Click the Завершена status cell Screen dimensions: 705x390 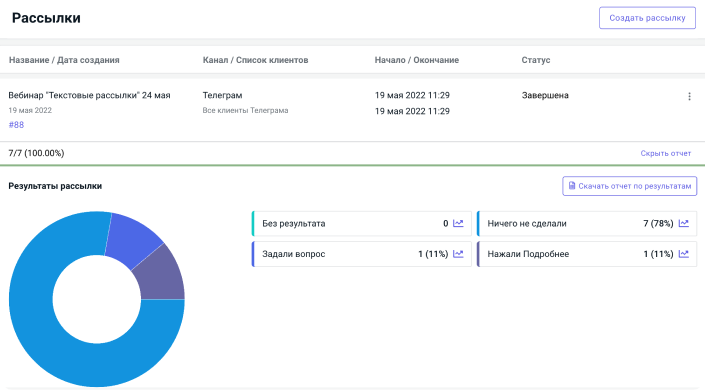[x=545, y=95]
